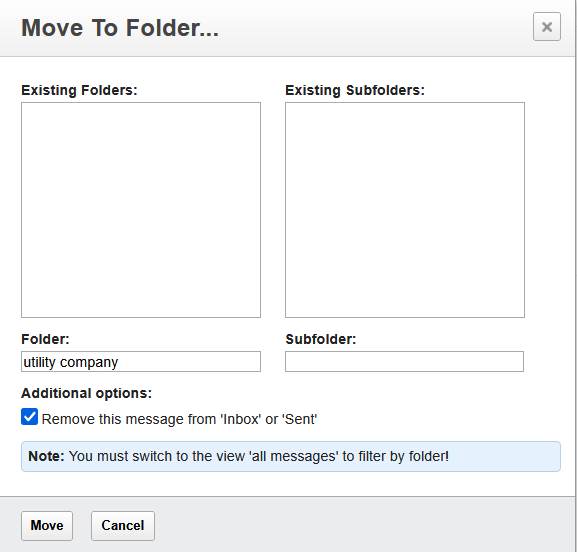Click the 'Existing Subfolders:' label
The width and height of the screenshot is (577, 552).
click(x=355, y=90)
